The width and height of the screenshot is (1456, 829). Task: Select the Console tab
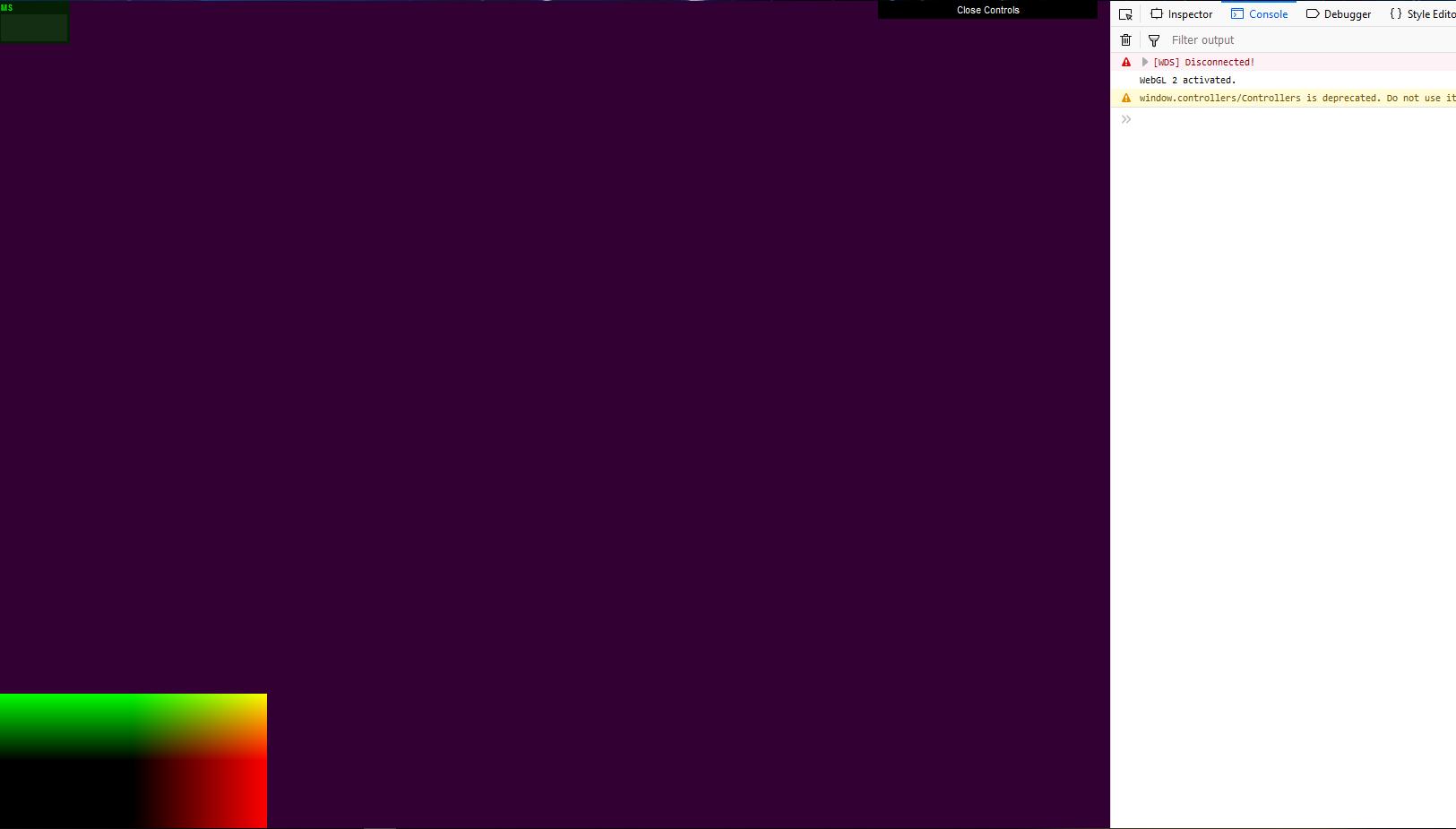pyautogui.click(x=1259, y=14)
